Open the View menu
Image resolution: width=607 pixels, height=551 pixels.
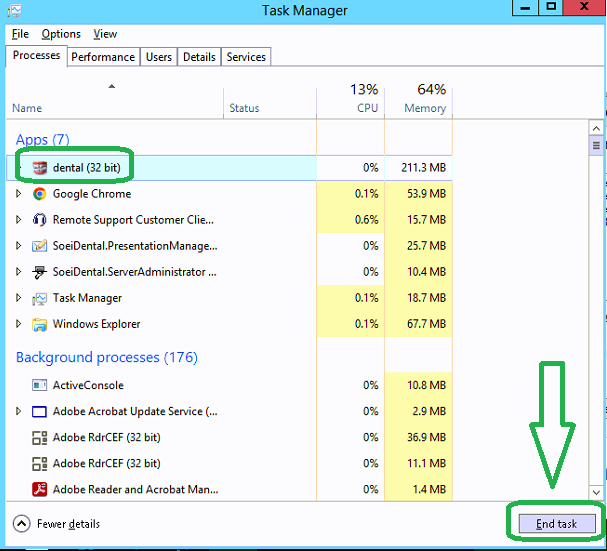[105, 34]
